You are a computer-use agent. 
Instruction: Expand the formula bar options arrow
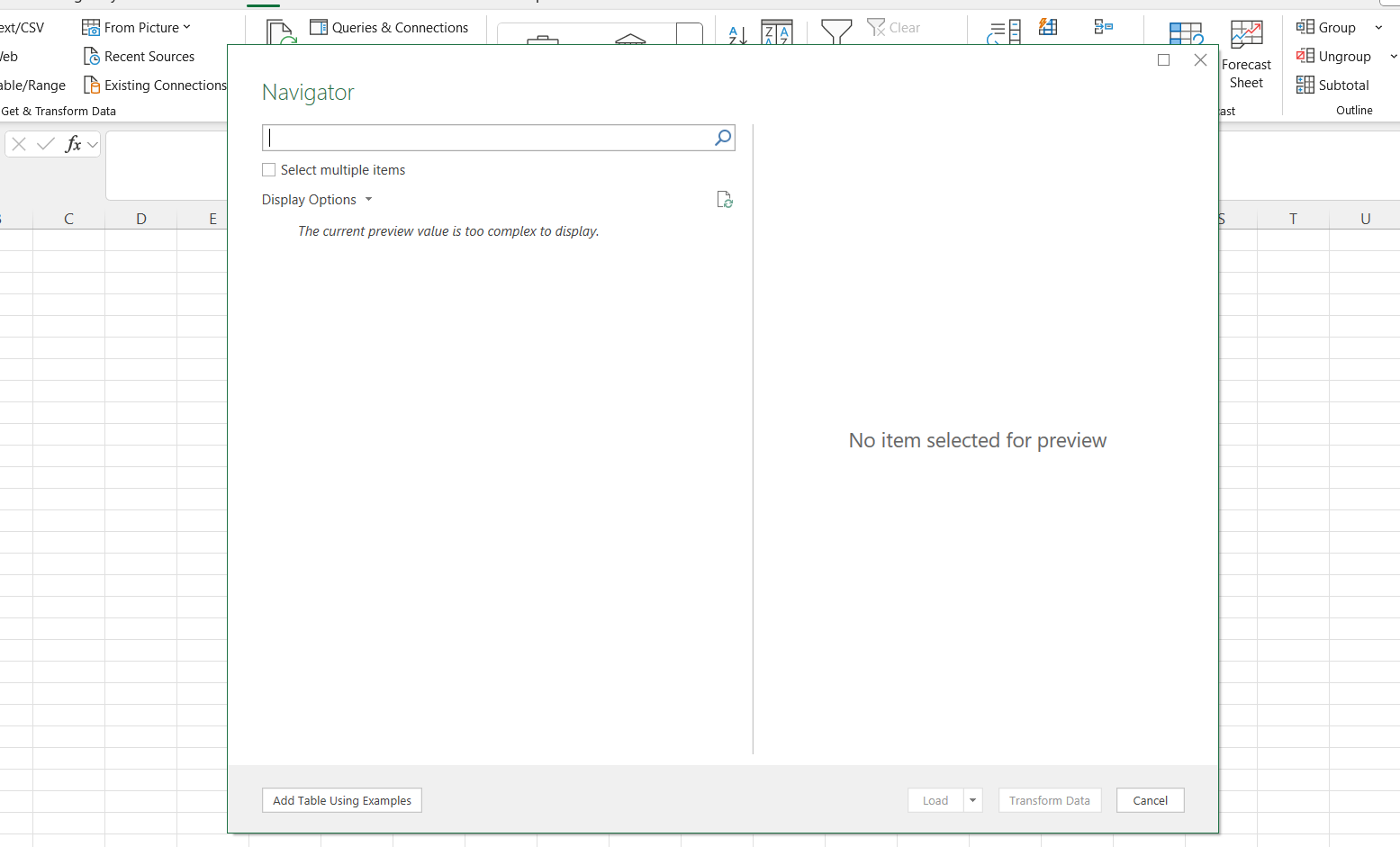pos(93,145)
